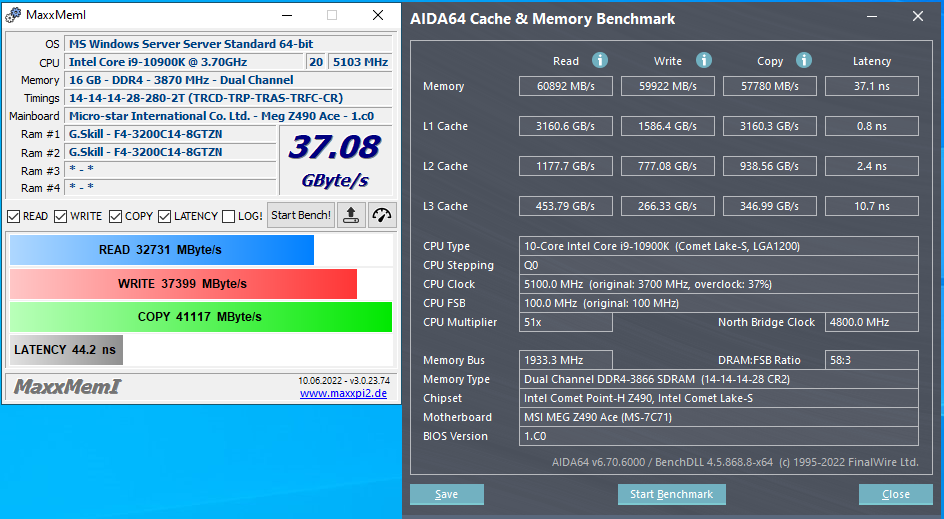
Task: Click Ram #2 G.Skill F4-3200C14-8GTZN field
Action: pos(170,152)
